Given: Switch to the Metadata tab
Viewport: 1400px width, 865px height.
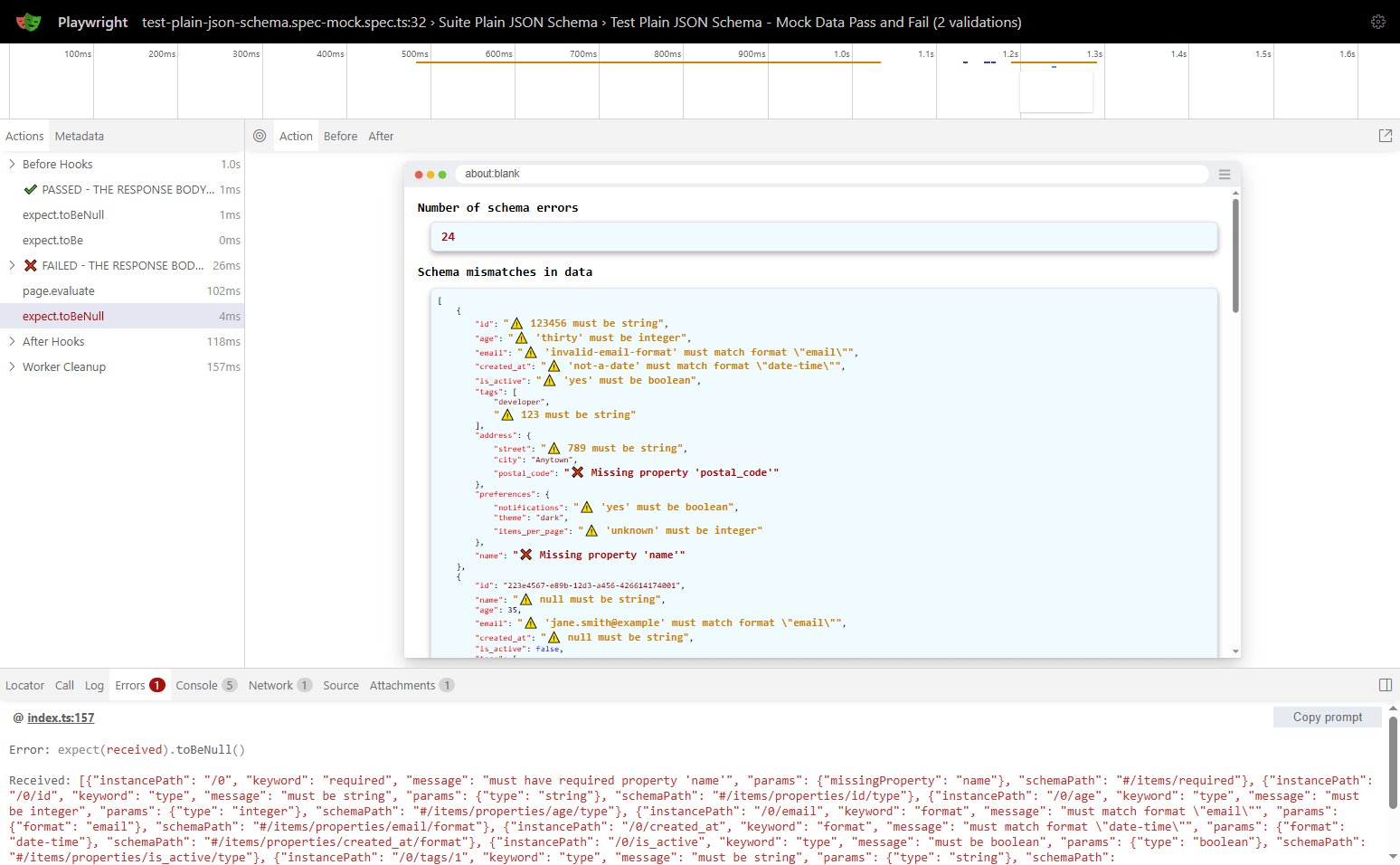Looking at the screenshot, I should click(79, 136).
